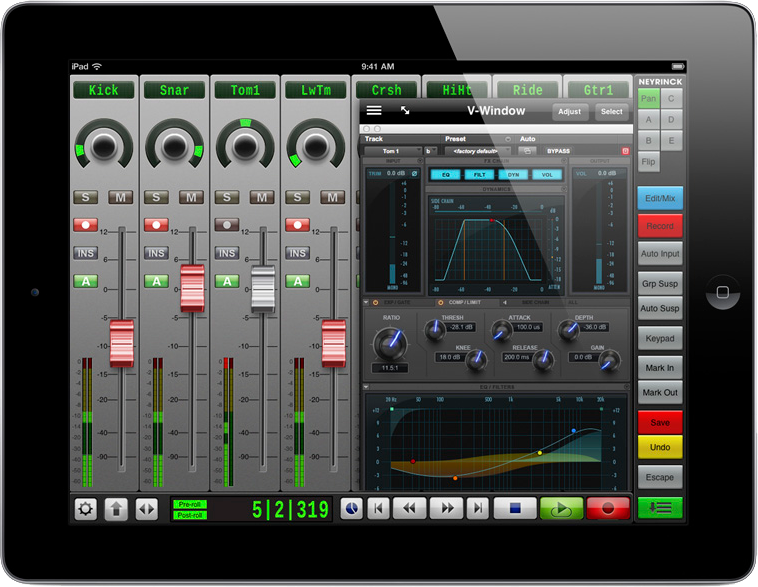Click the RATIO knob
This screenshot has width=758, height=587.
click(390, 344)
